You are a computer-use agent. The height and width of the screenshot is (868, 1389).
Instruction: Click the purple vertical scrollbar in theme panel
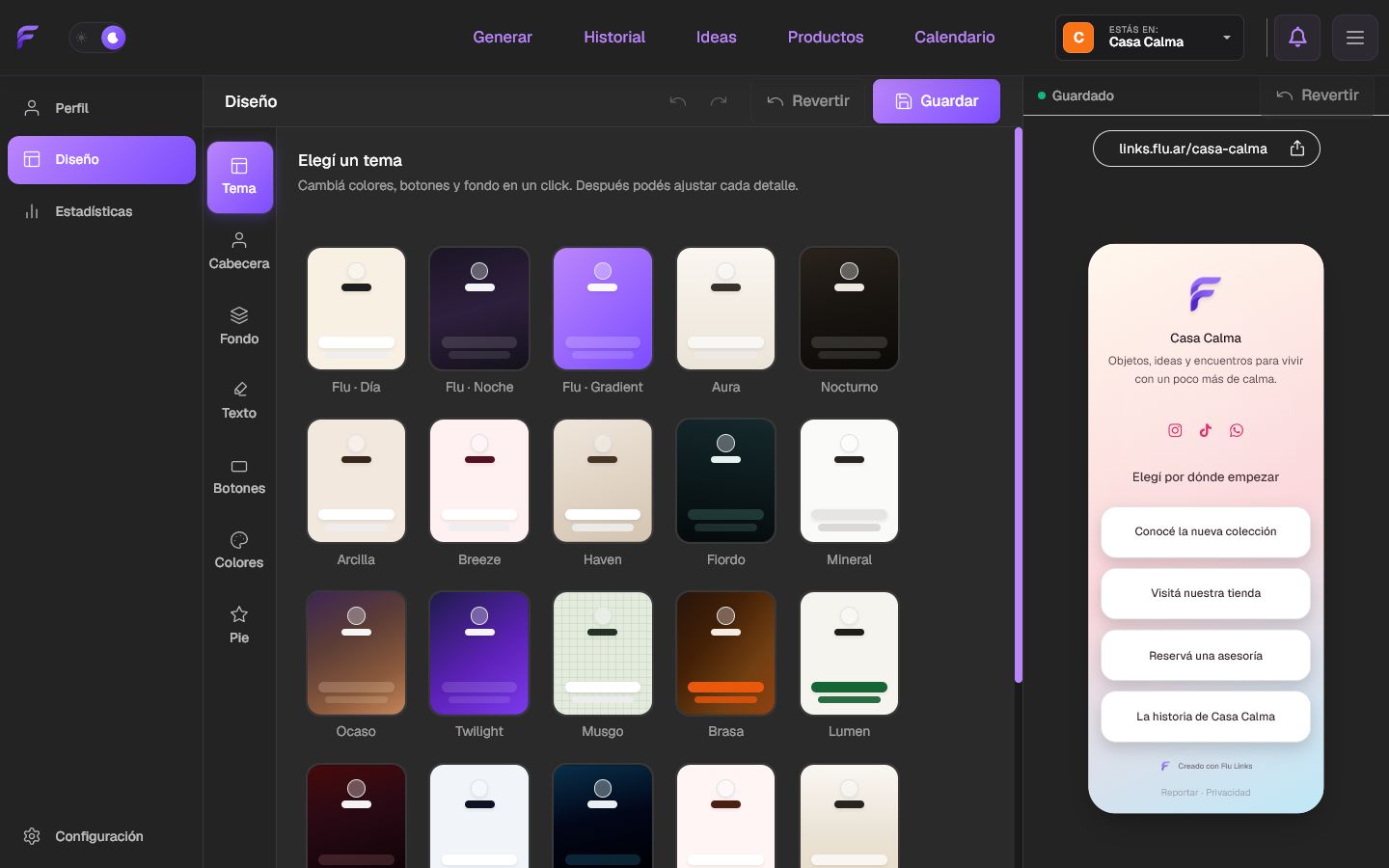coord(1018,405)
